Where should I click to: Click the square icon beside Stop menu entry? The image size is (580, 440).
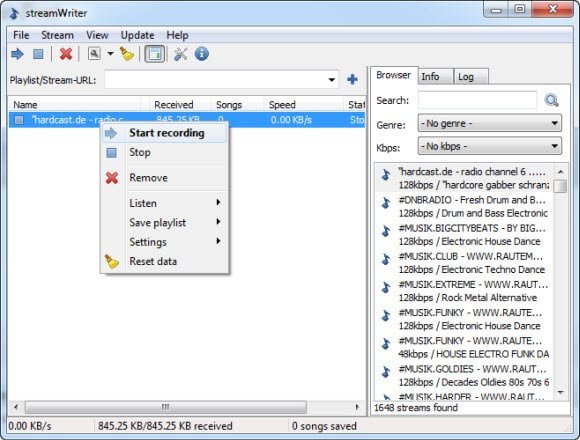click(x=111, y=153)
